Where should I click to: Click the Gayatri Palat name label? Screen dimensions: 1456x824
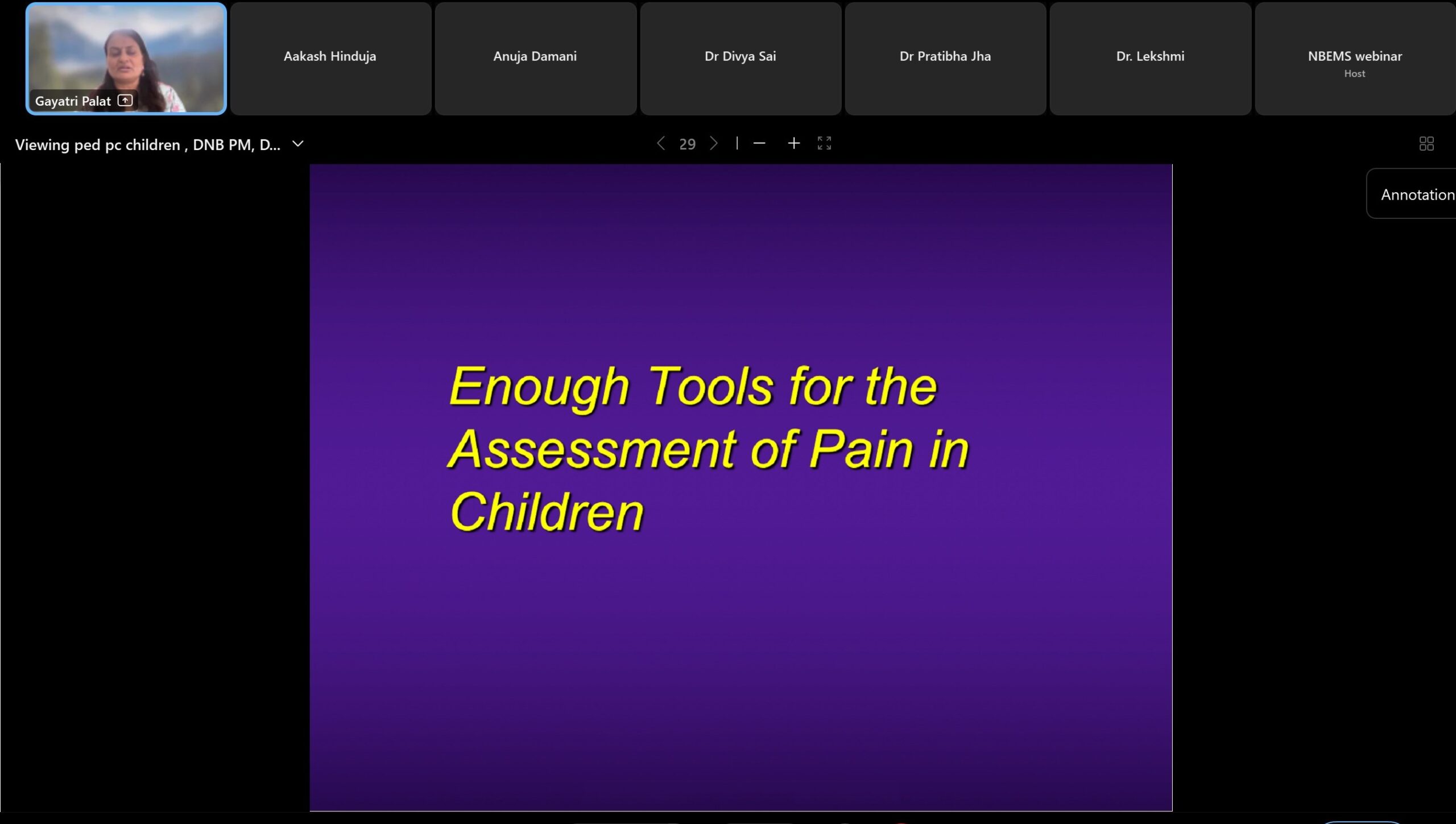73,101
